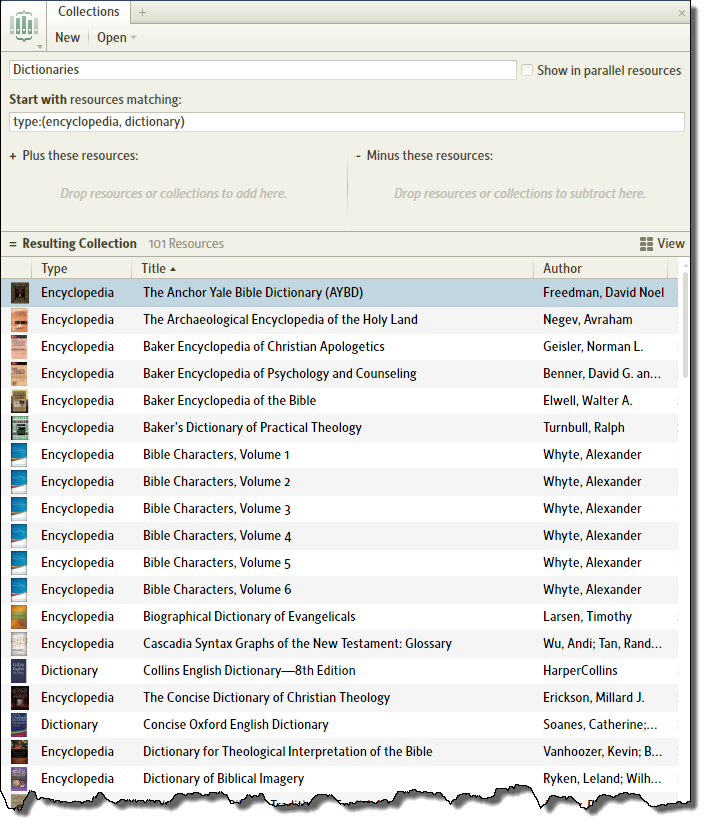Select Baker Encyclopedia of Psychology and Counseling title
The width and height of the screenshot is (707, 833).
282,376
